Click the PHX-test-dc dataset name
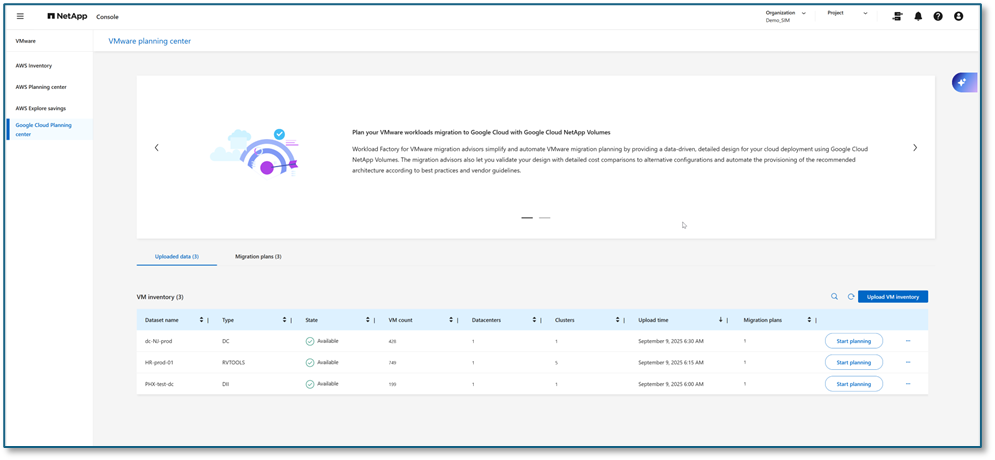This screenshot has width=995, height=460. tap(159, 384)
